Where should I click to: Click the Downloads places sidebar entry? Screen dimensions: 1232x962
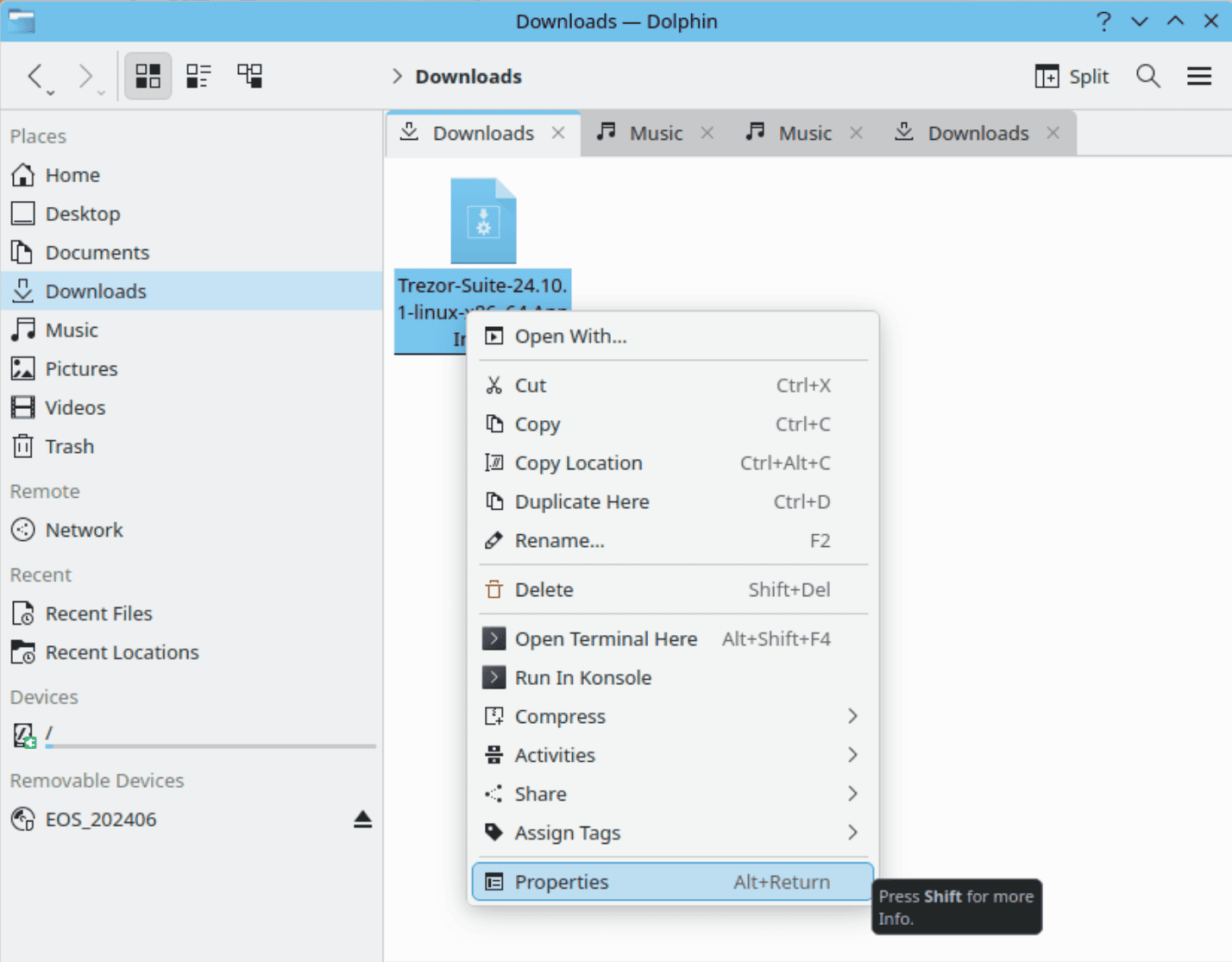point(192,292)
